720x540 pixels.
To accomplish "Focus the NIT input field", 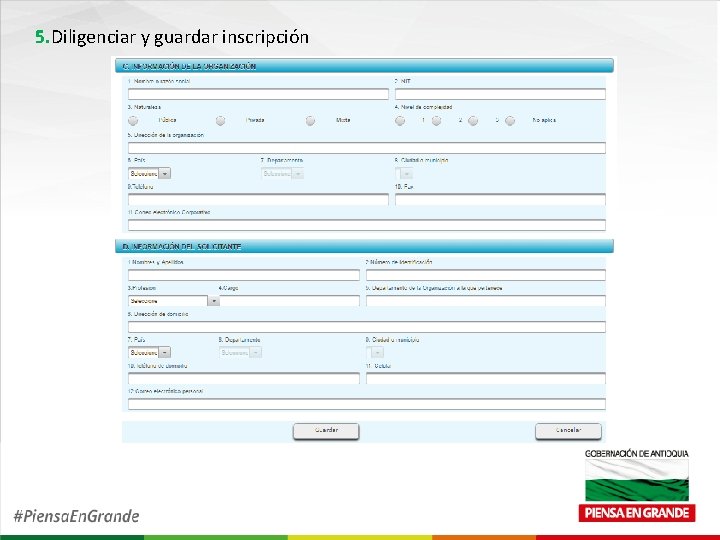I will tap(500, 94).
